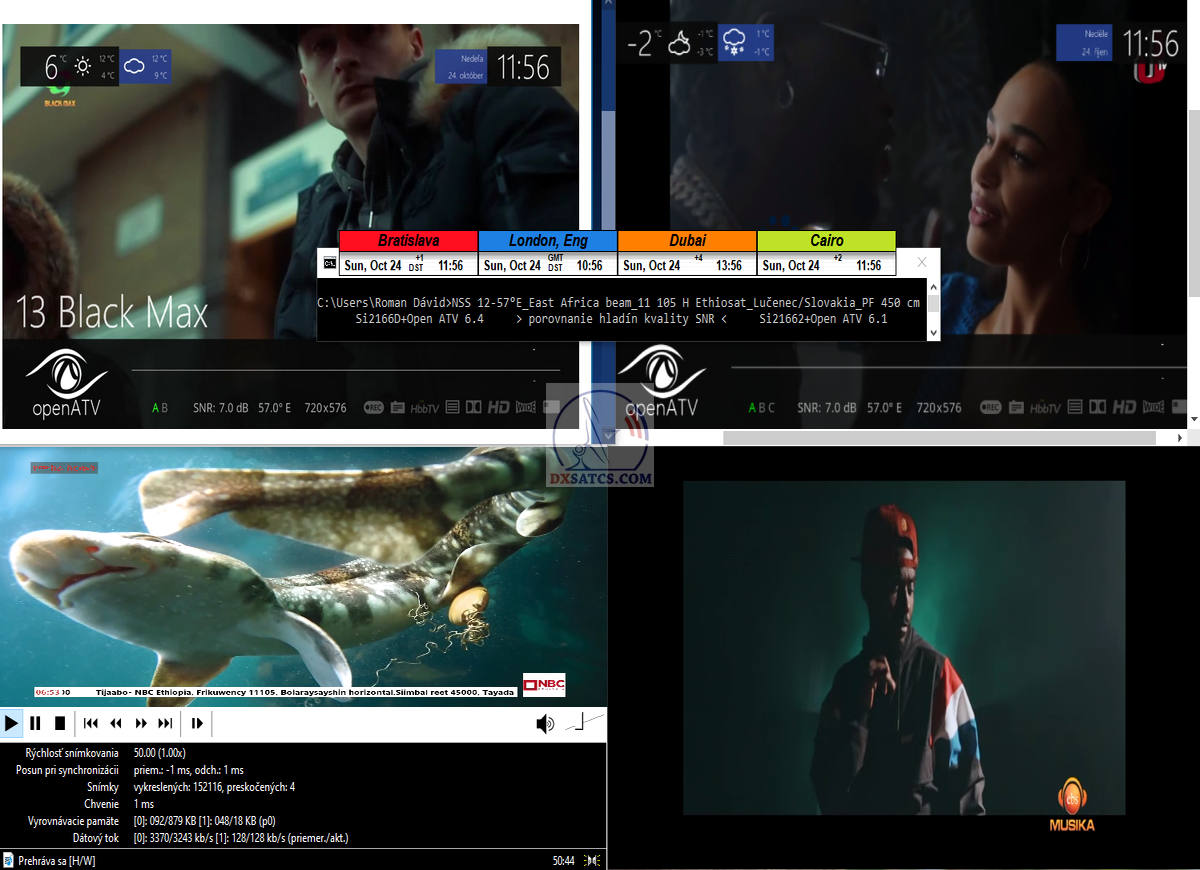Close the world clock command window
Screen dimensions: 1200x870
(922, 263)
